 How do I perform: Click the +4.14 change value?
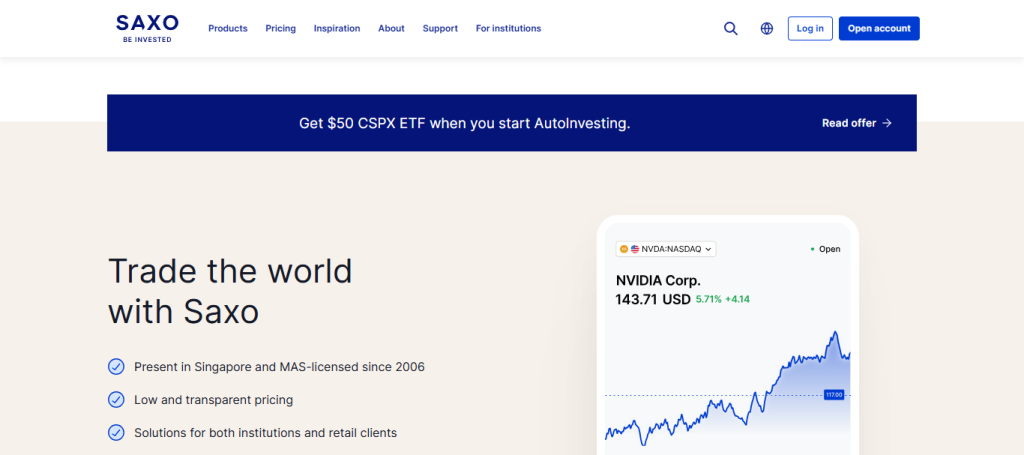[x=737, y=300]
